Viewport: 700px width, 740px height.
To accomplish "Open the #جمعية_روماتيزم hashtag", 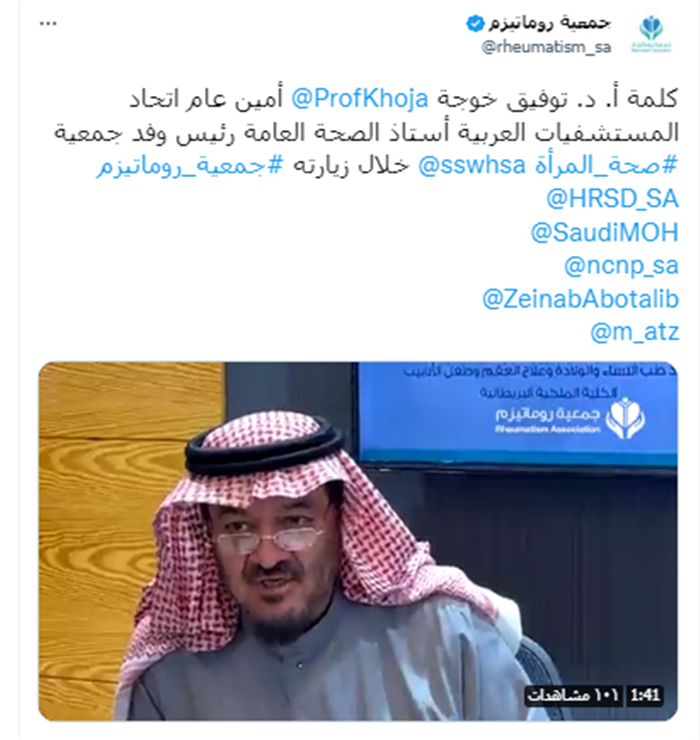I will 190,166.
